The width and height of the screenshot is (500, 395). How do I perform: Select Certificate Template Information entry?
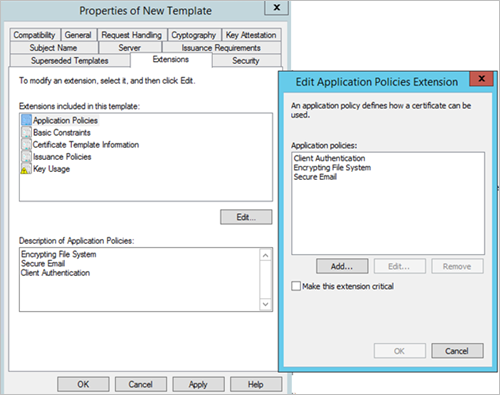pyautogui.click(x=86, y=144)
